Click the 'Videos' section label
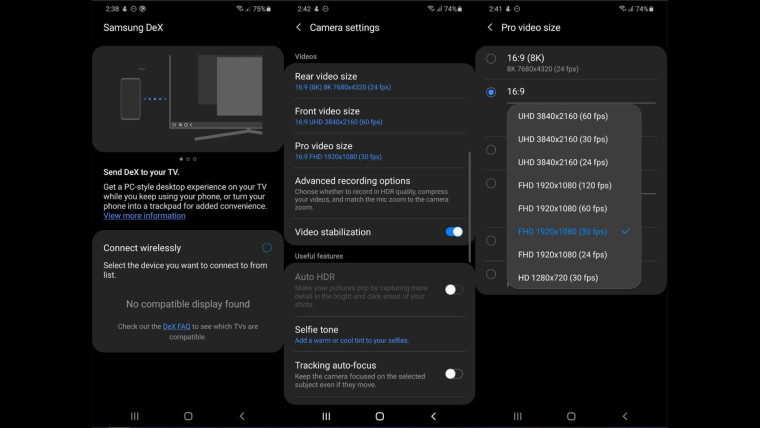 pyautogui.click(x=306, y=56)
